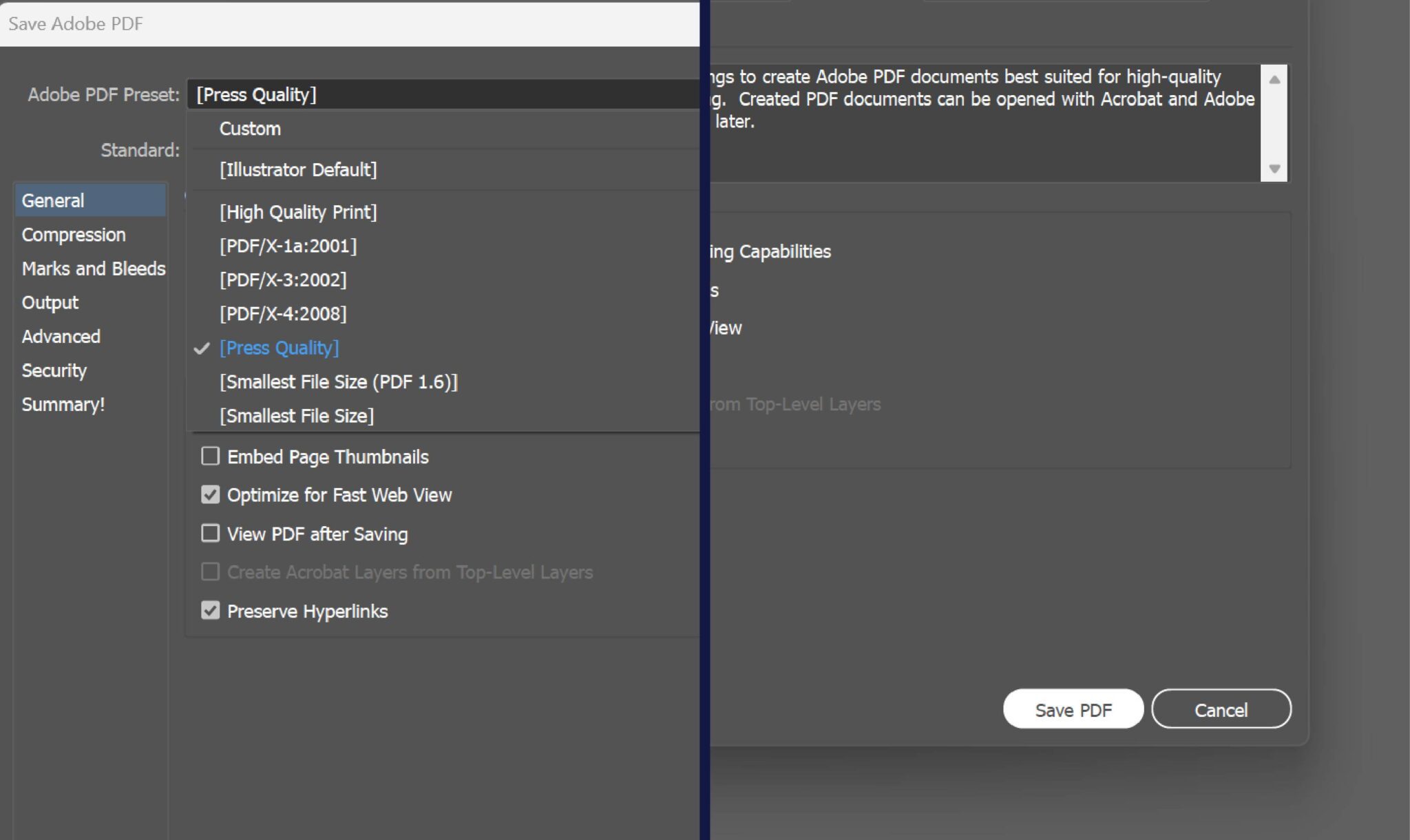Choose Custom from the preset list
Screen dimensions: 1410x840
[x=250, y=129]
